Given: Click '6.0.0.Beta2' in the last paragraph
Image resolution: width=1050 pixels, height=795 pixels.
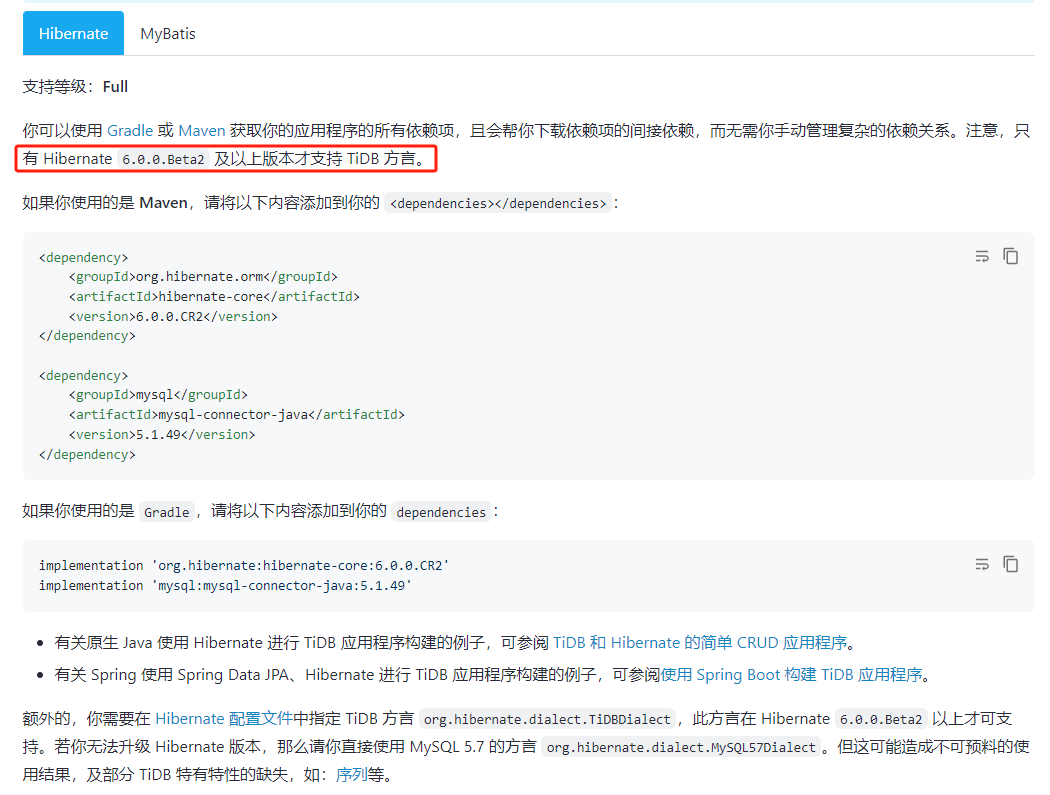Looking at the screenshot, I should pos(881,719).
